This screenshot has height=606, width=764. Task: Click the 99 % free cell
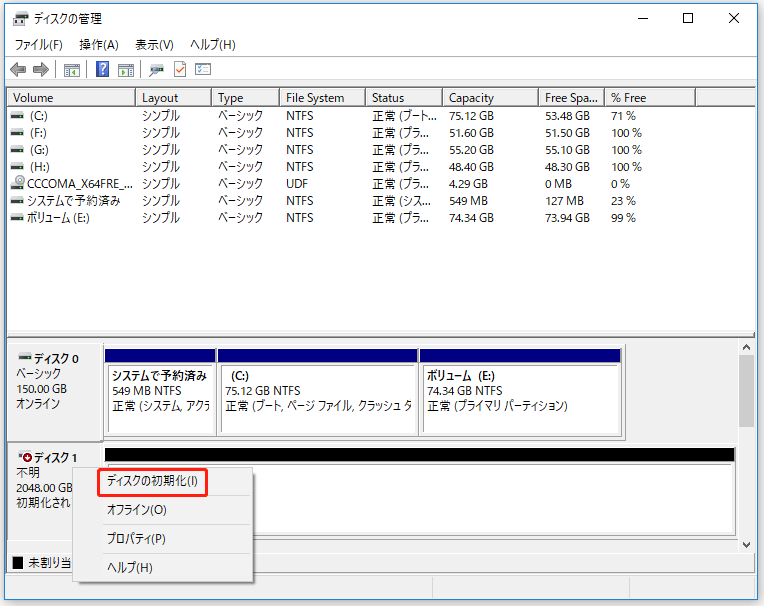coord(623,218)
